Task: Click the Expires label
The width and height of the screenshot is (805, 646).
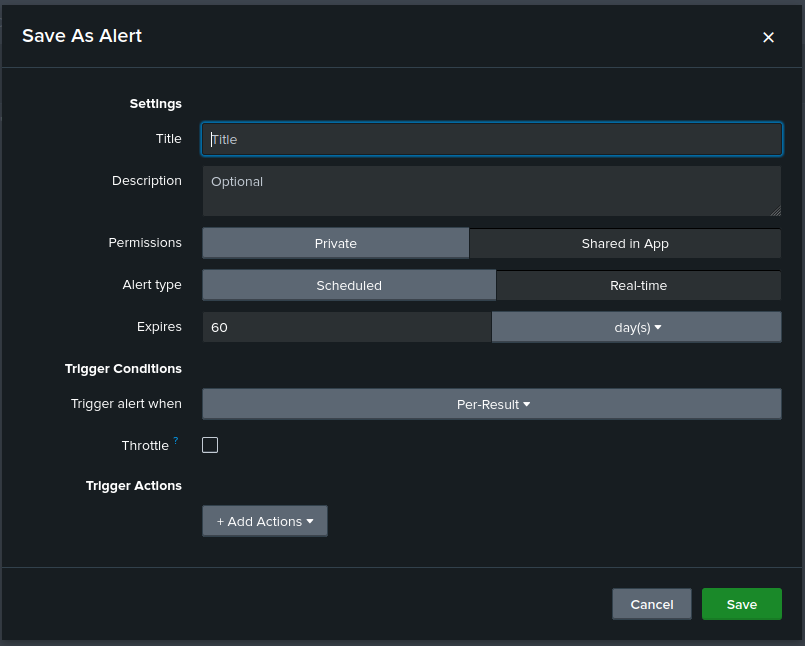Action: 159,327
